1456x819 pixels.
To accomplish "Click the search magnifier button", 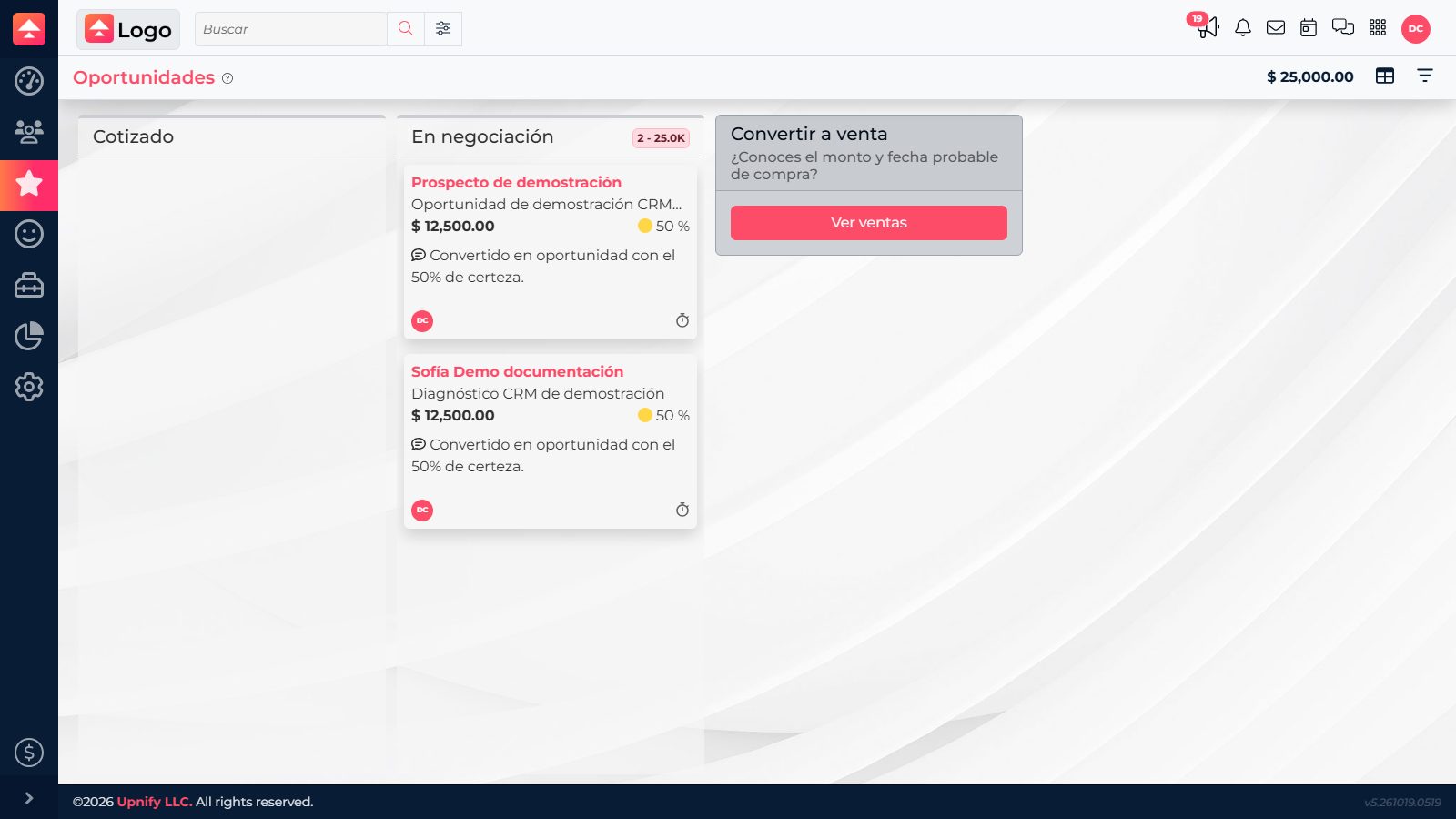I will (x=406, y=29).
